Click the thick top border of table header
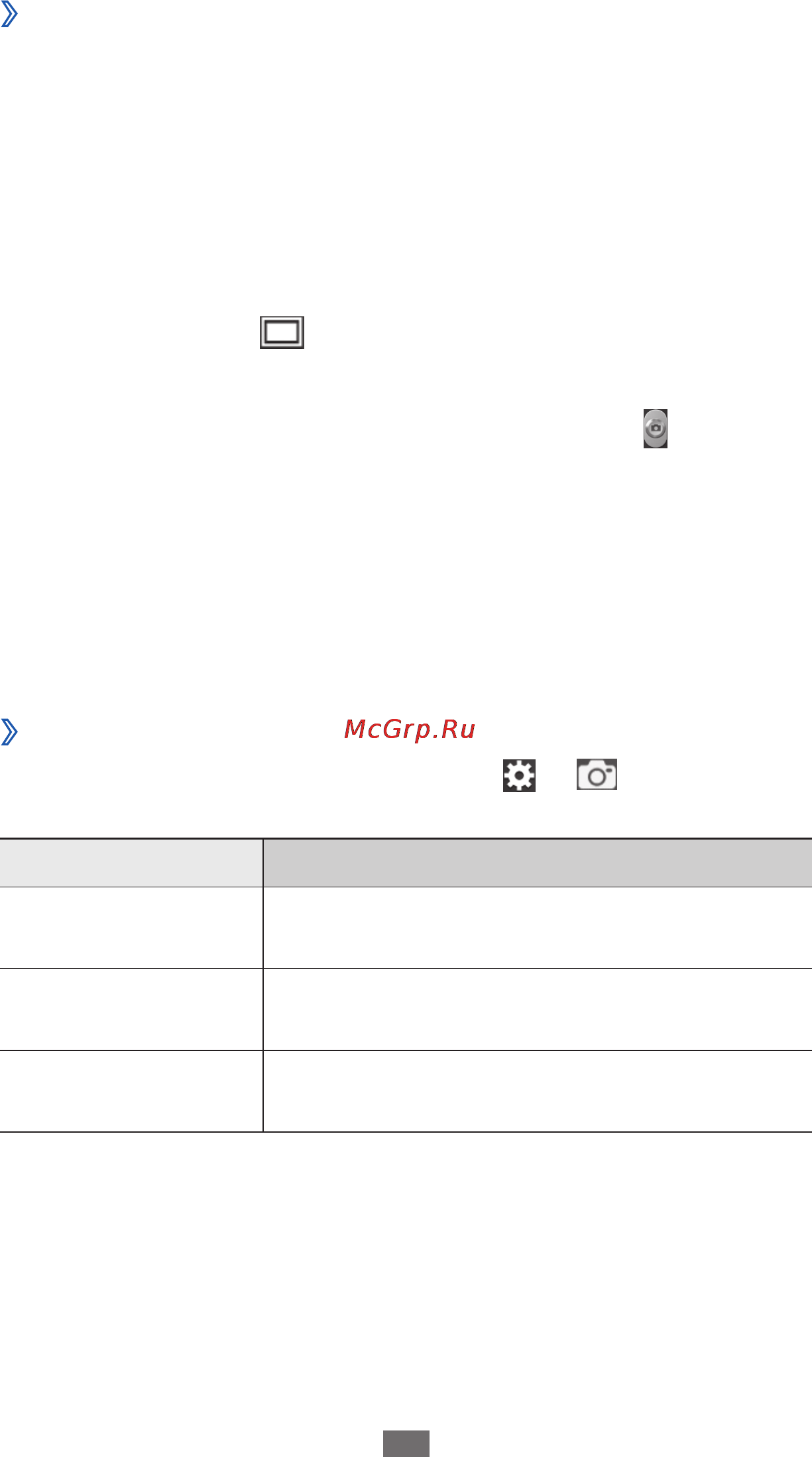The height and width of the screenshot is (1457, 812). click(406, 840)
